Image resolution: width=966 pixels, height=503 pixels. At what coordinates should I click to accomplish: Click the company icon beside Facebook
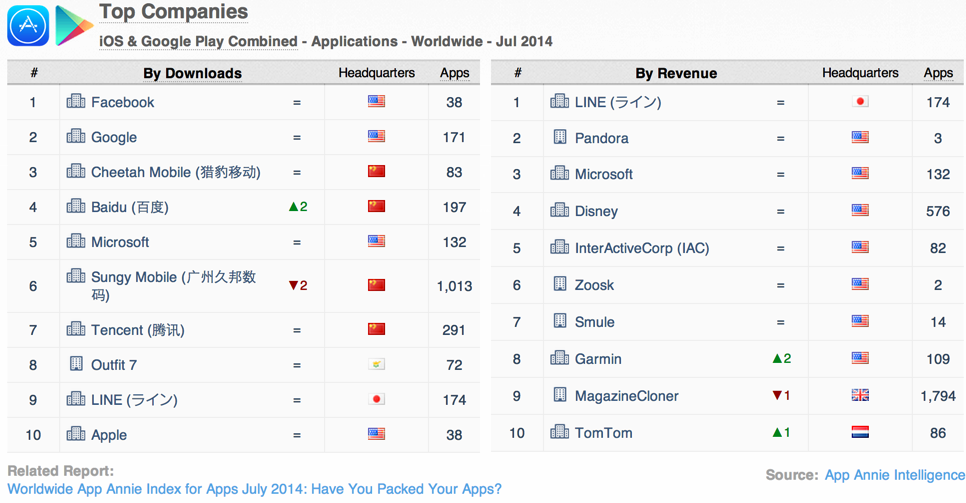coord(76,101)
